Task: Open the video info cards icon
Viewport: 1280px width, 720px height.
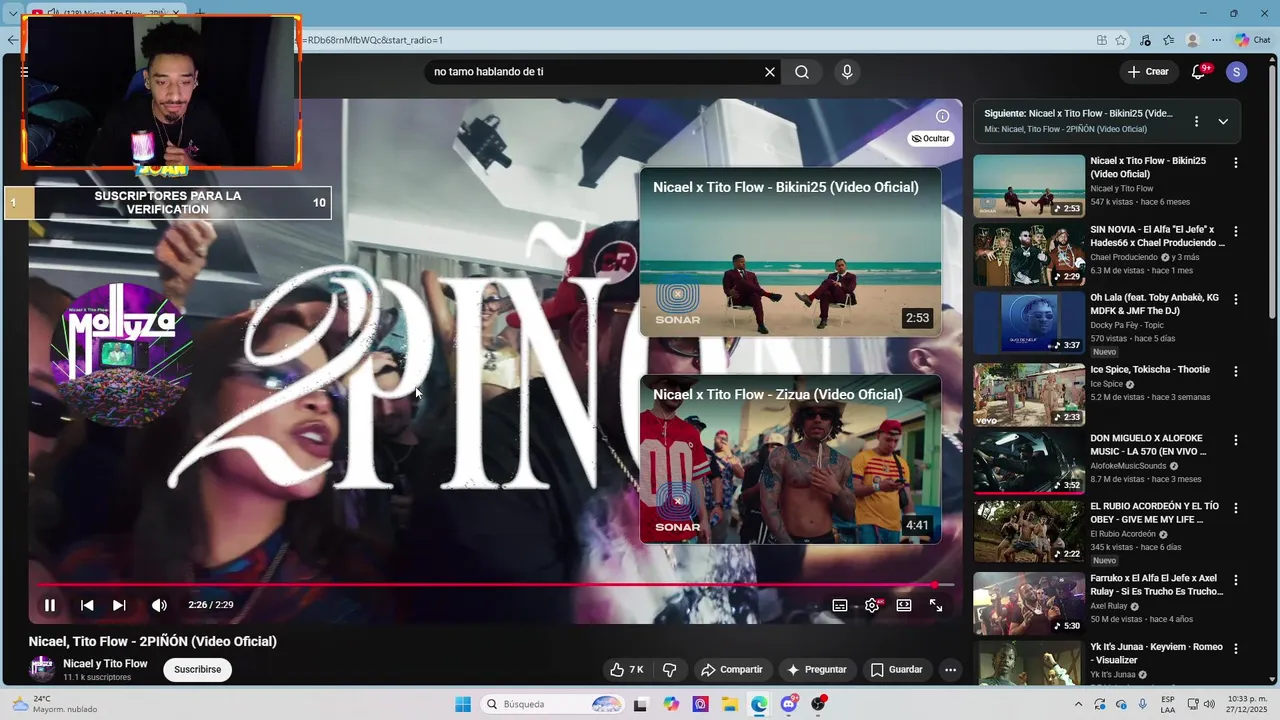Action: (942, 116)
